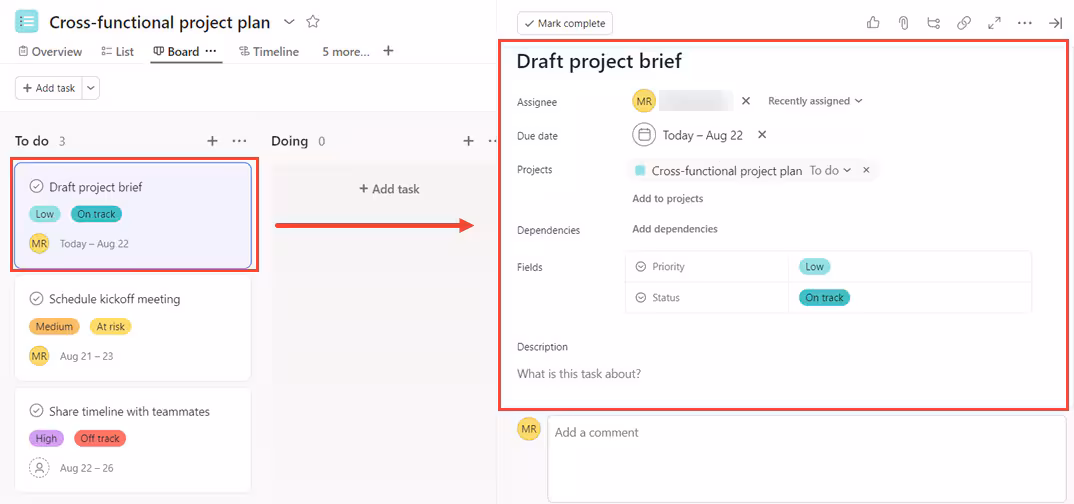The width and height of the screenshot is (1074, 504).
Task: Click the thumbs-up like icon
Action: [873, 23]
